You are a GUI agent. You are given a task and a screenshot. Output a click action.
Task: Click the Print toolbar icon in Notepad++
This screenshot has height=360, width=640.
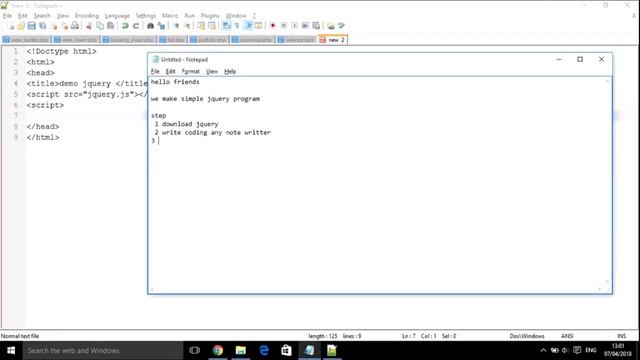(75, 26)
